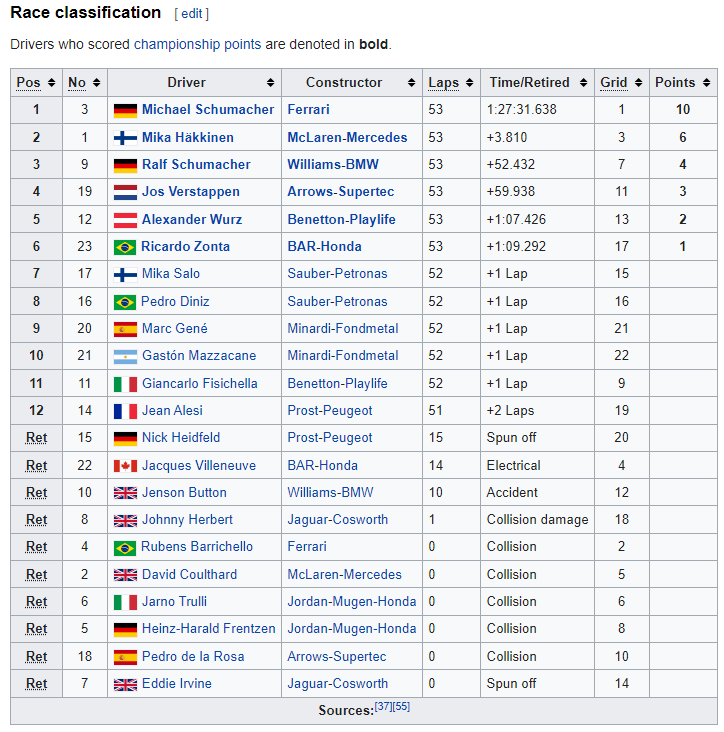Open Michael Schumacher driver page
724x732 pixels.
[208, 109]
